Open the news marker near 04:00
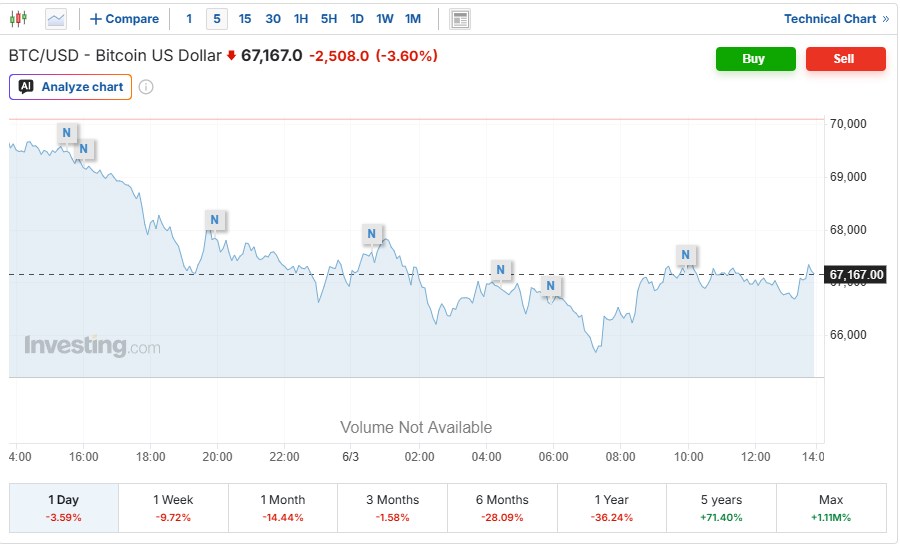Image resolution: width=900 pixels, height=546 pixels. click(501, 270)
